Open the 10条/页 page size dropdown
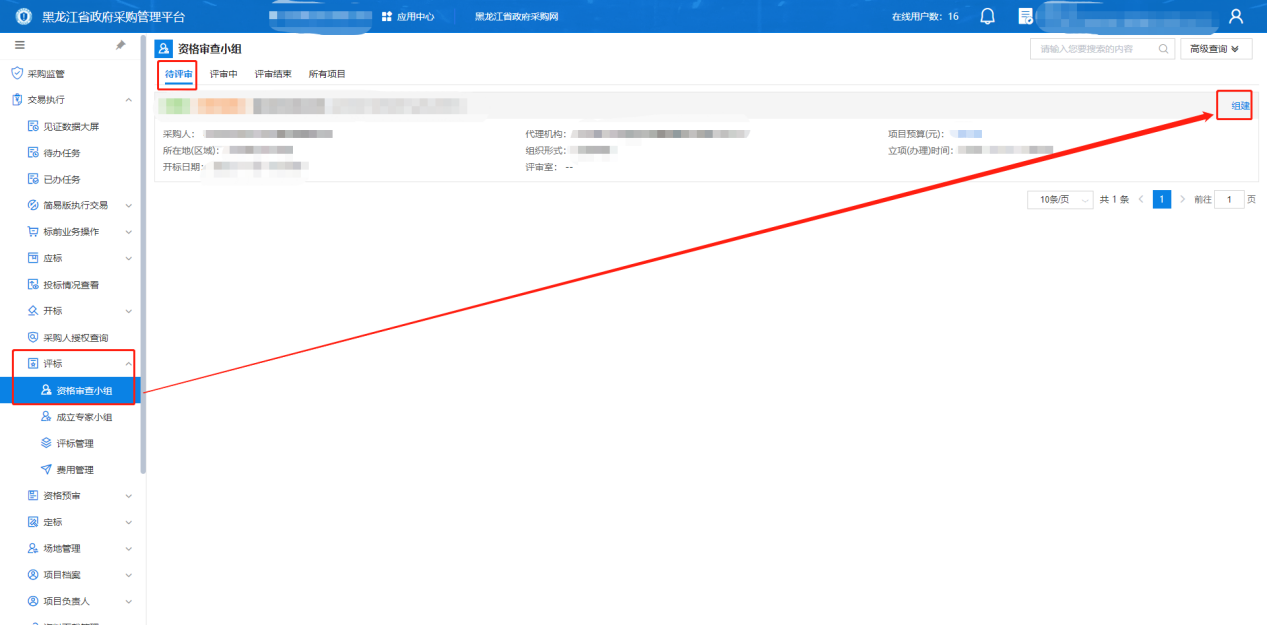The height and width of the screenshot is (625, 1267). tap(1059, 200)
